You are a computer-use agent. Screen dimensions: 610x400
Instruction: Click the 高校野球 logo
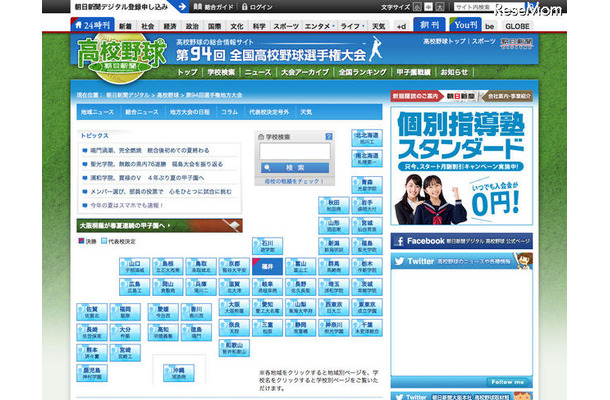[x=121, y=58]
